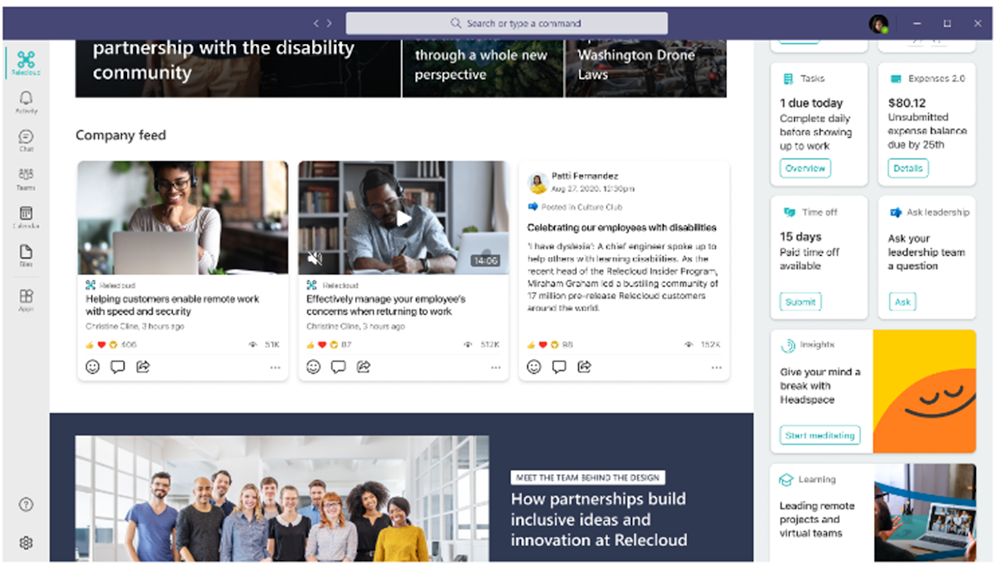Go back with the left arrow

tap(315, 23)
